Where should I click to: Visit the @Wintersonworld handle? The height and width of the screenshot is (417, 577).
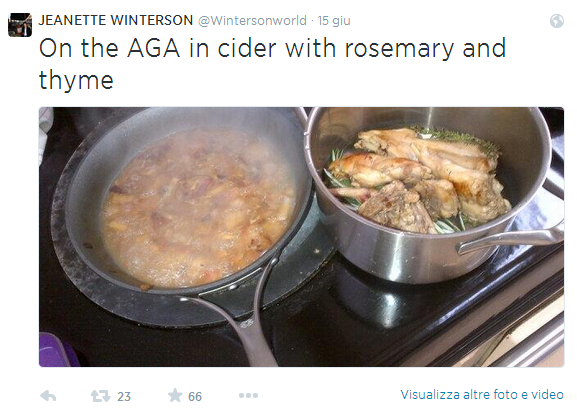click(x=252, y=21)
